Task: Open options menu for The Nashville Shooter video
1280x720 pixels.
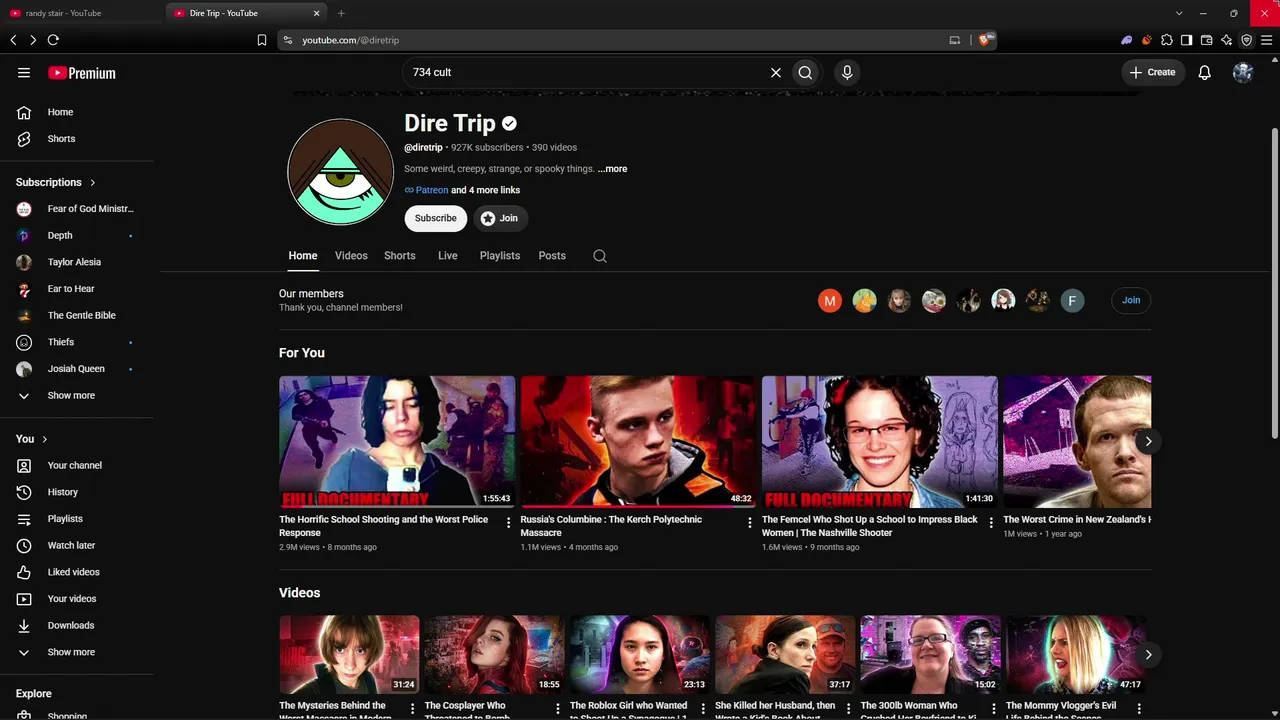Action: pyautogui.click(x=991, y=522)
